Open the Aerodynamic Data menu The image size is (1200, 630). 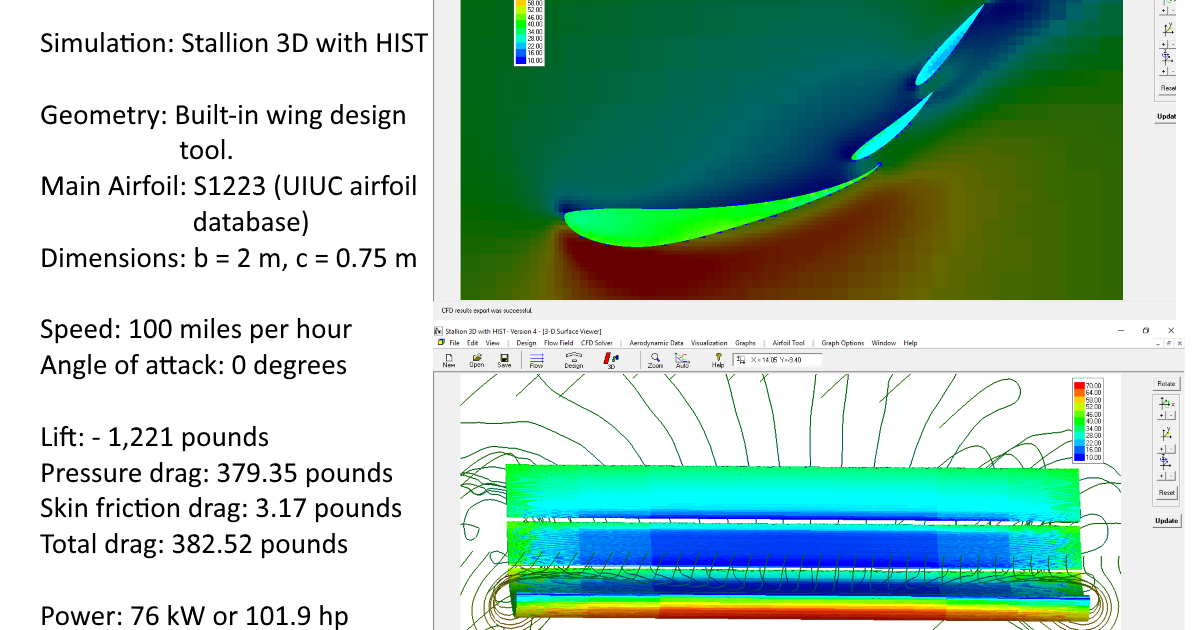coord(656,343)
